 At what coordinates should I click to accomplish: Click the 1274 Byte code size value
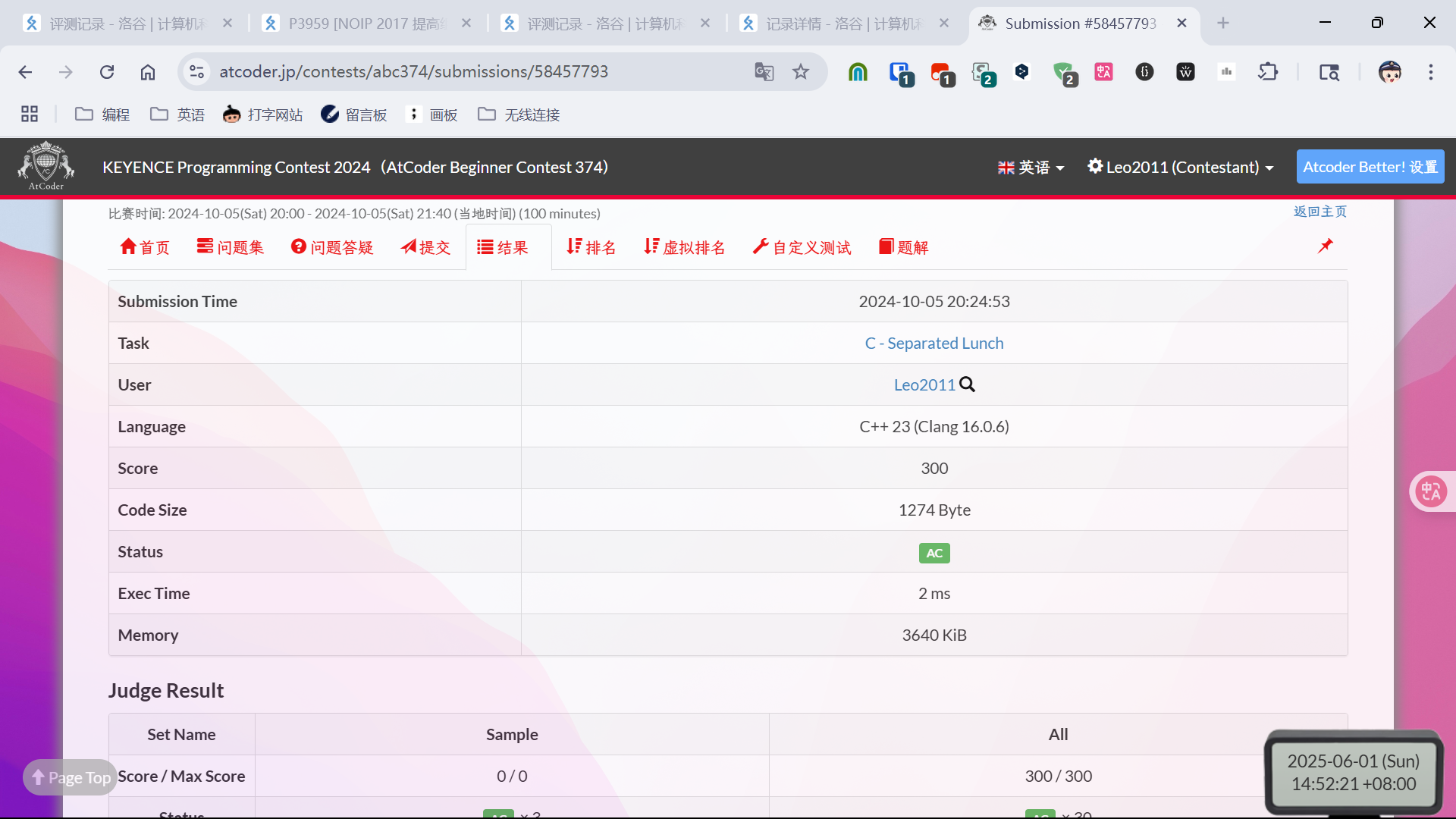934,510
